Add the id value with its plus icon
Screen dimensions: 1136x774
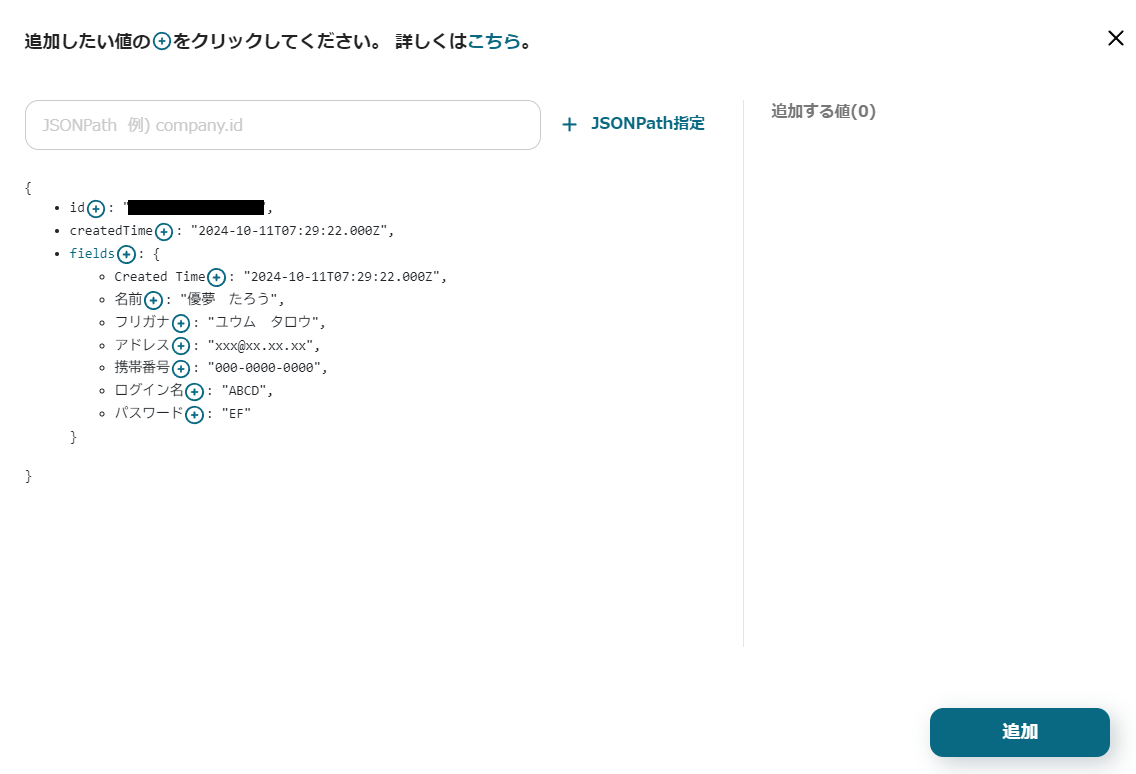point(96,209)
